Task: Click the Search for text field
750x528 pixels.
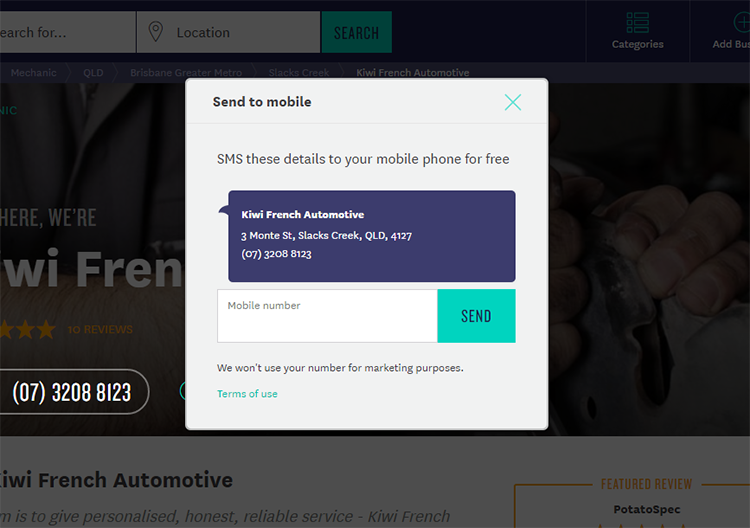Action: tap(67, 32)
